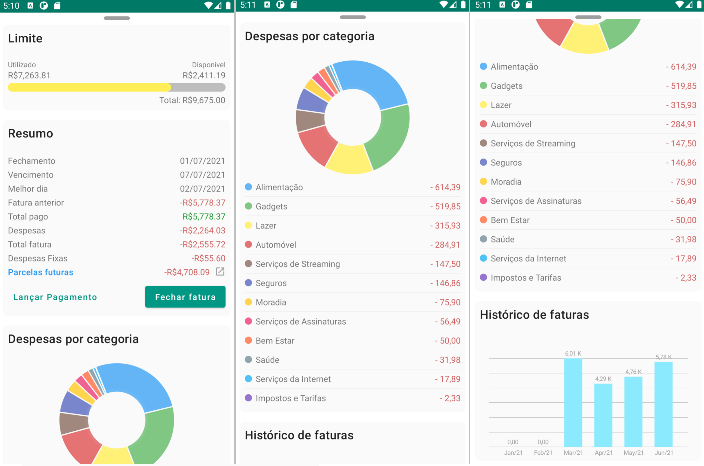Click the green Gadgets dot in the middle panel
Image resolution: width=704 pixels, height=466 pixels.
[x=248, y=206]
